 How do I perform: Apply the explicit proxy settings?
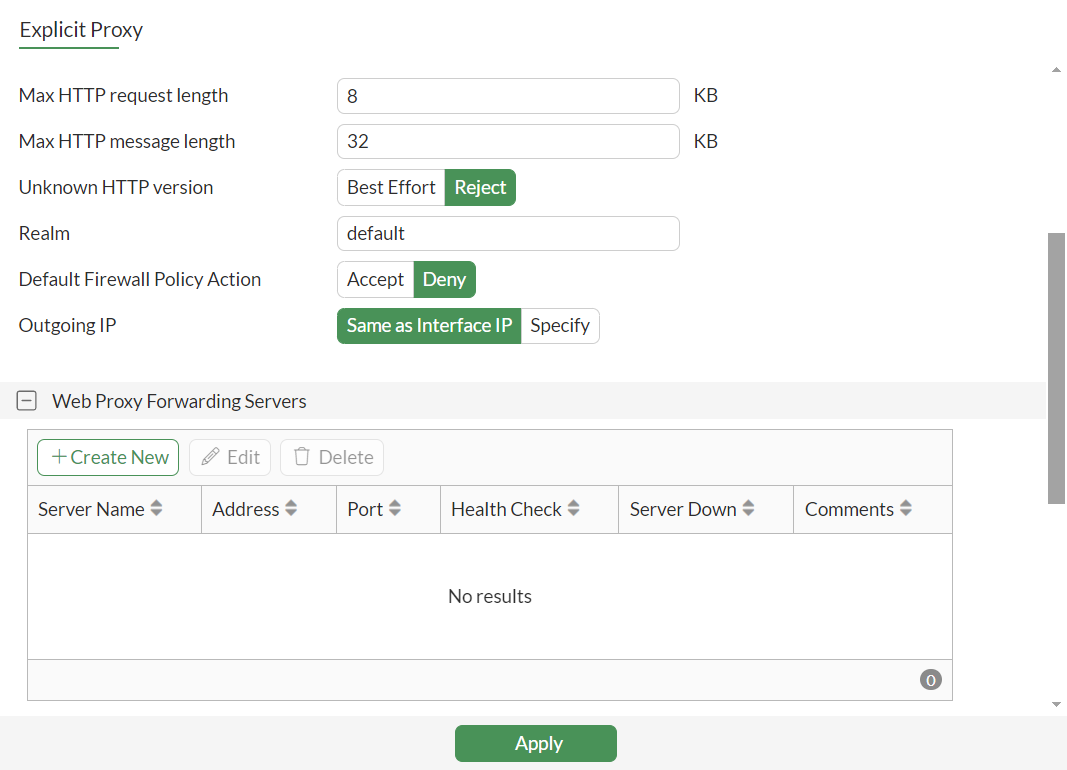click(x=536, y=743)
